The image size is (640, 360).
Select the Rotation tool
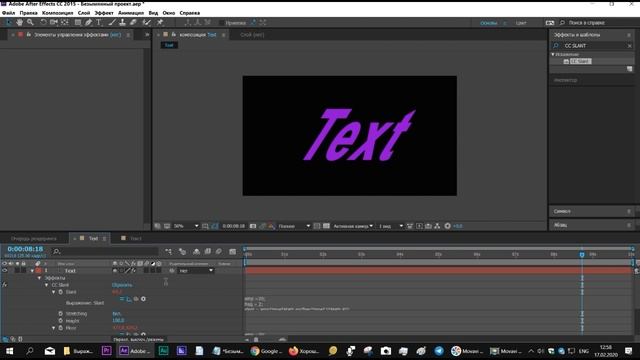click(43, 22)
